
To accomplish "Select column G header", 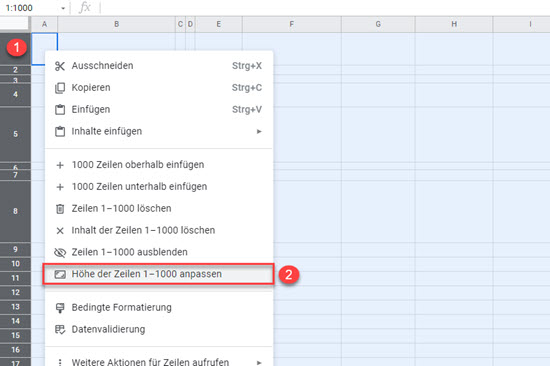I will click(378, 24).
